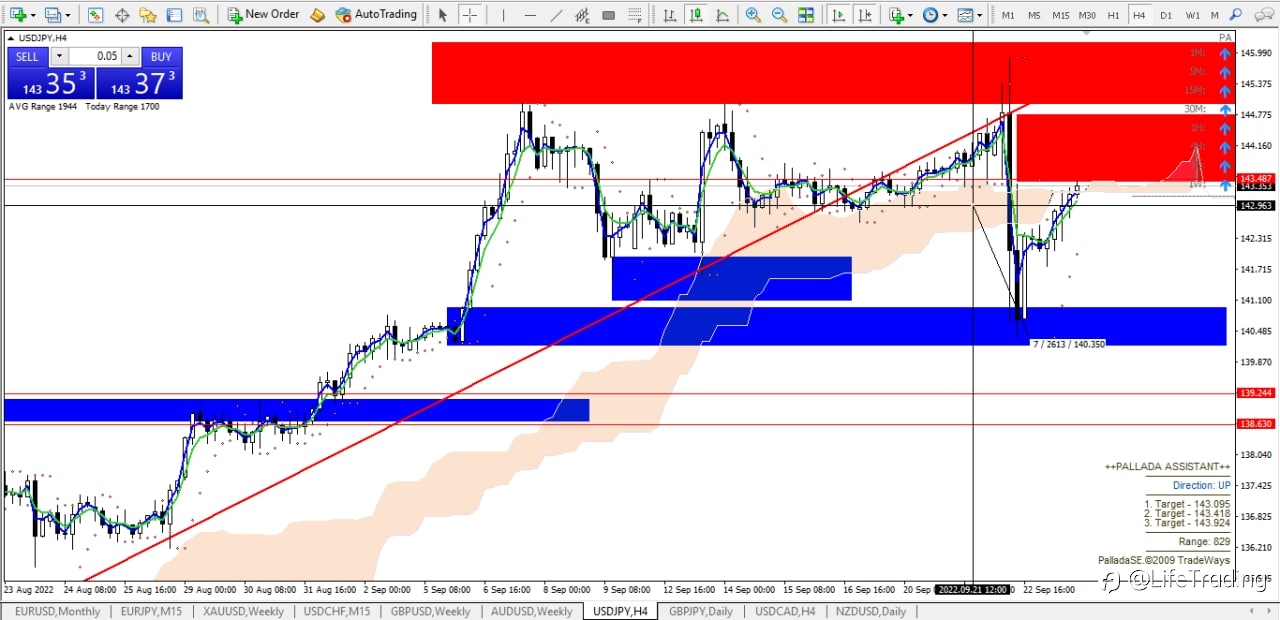Click the 142.963 price label
The image size is (1280, 620).
pos(1256,205)
